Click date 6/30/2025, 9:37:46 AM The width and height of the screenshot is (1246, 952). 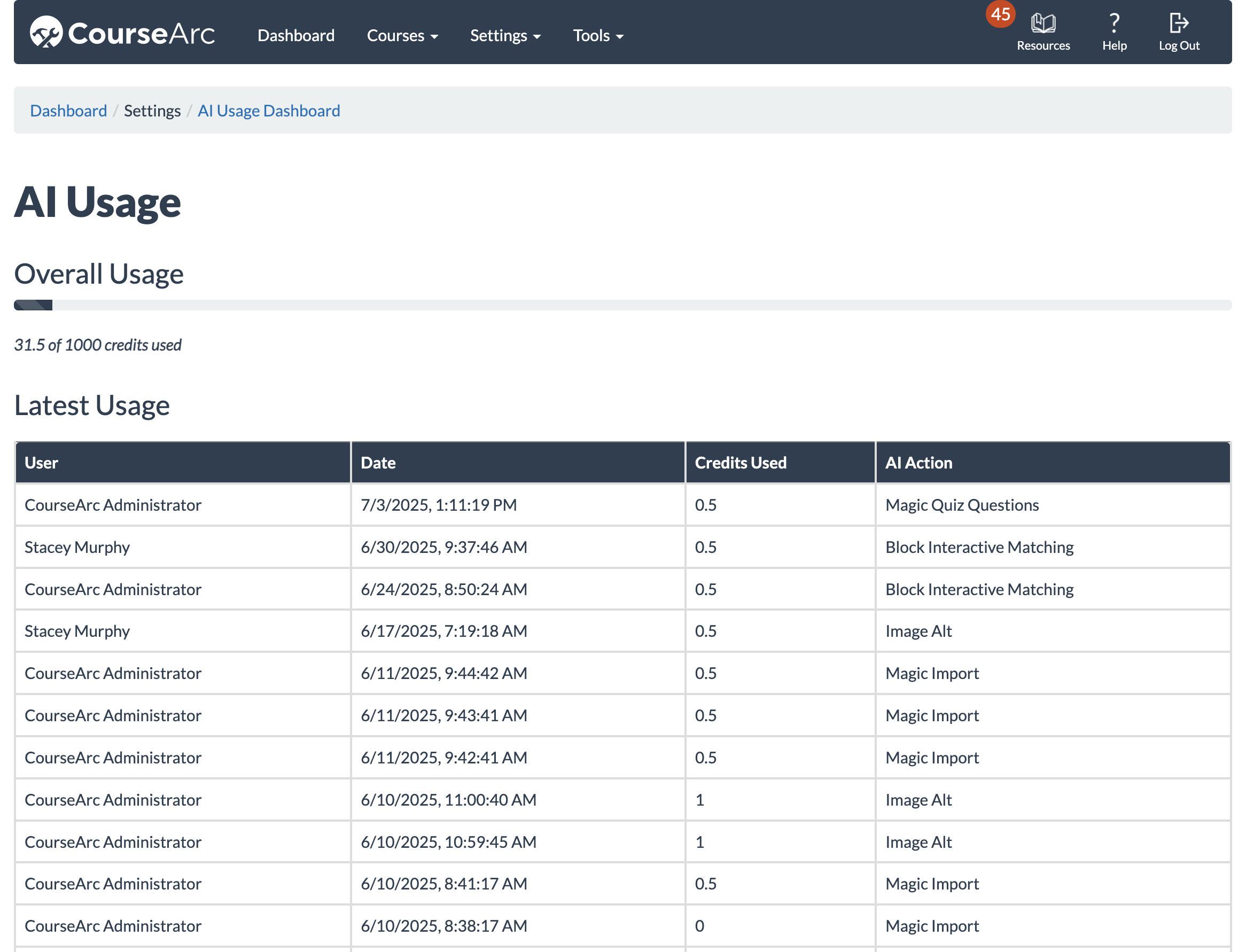[x=443, y=547]
